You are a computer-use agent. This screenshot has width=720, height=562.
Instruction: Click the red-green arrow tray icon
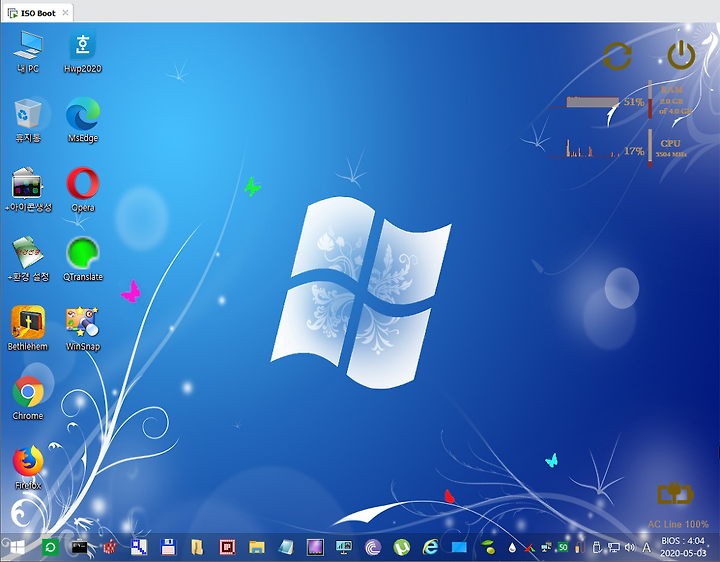click(530, 547)
